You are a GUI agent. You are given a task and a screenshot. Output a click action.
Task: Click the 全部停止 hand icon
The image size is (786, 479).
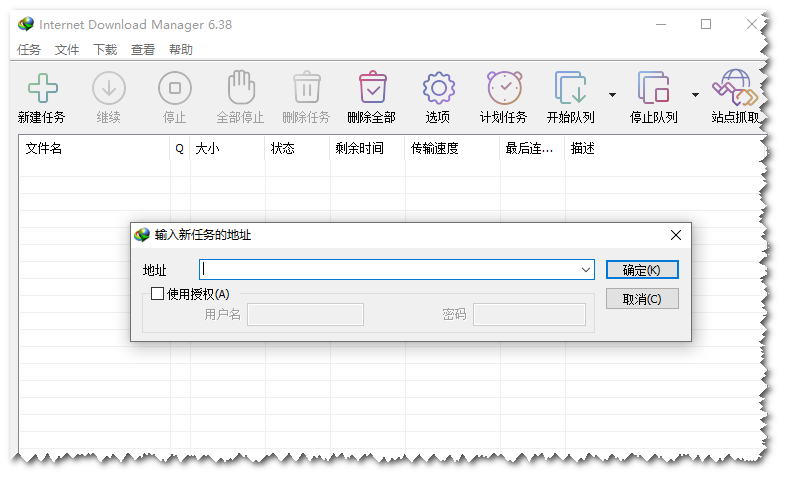[x=241, y=87]
